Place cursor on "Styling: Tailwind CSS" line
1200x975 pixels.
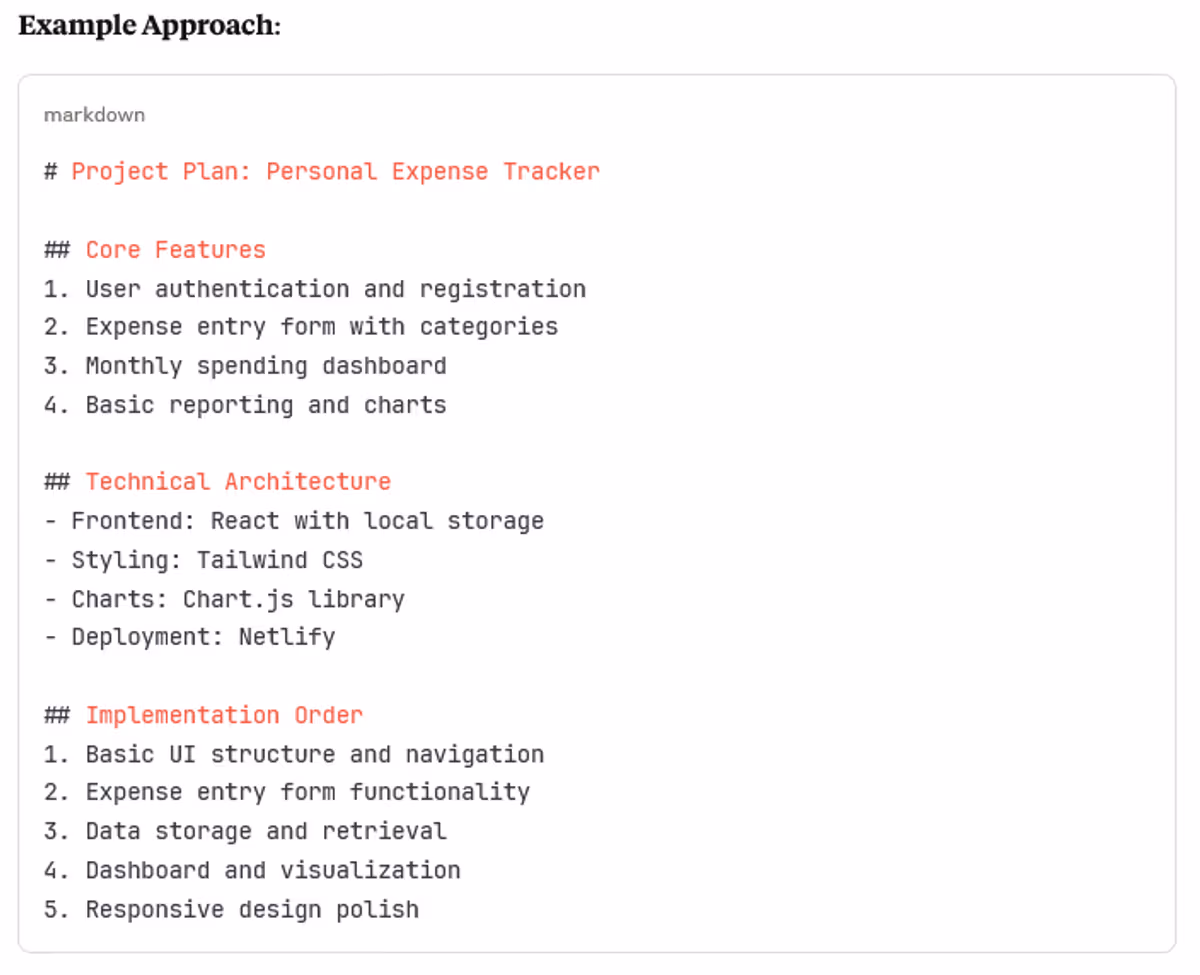[216, 559]
